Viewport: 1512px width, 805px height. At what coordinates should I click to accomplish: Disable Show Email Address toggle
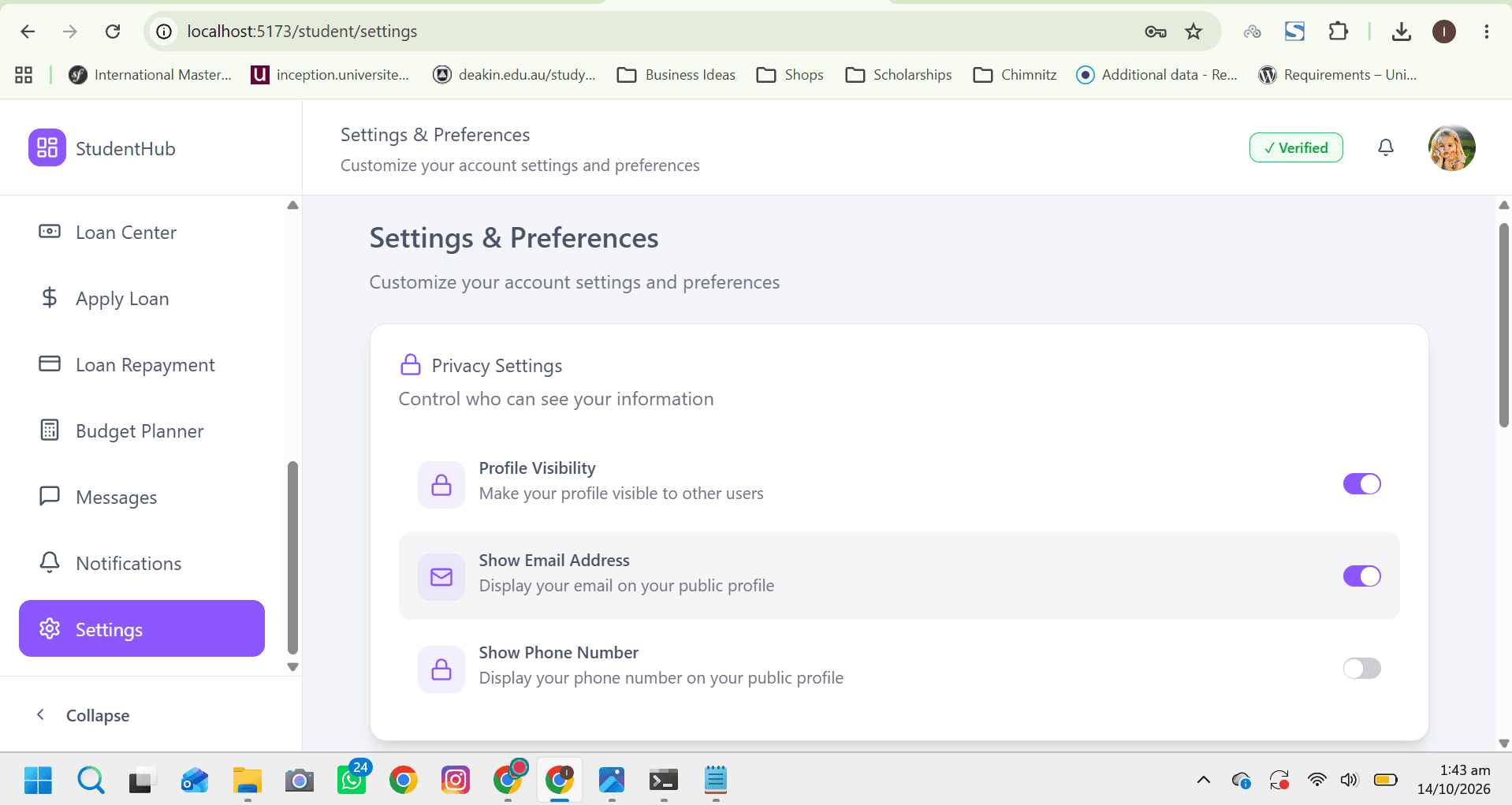[x=1361, y=576]
